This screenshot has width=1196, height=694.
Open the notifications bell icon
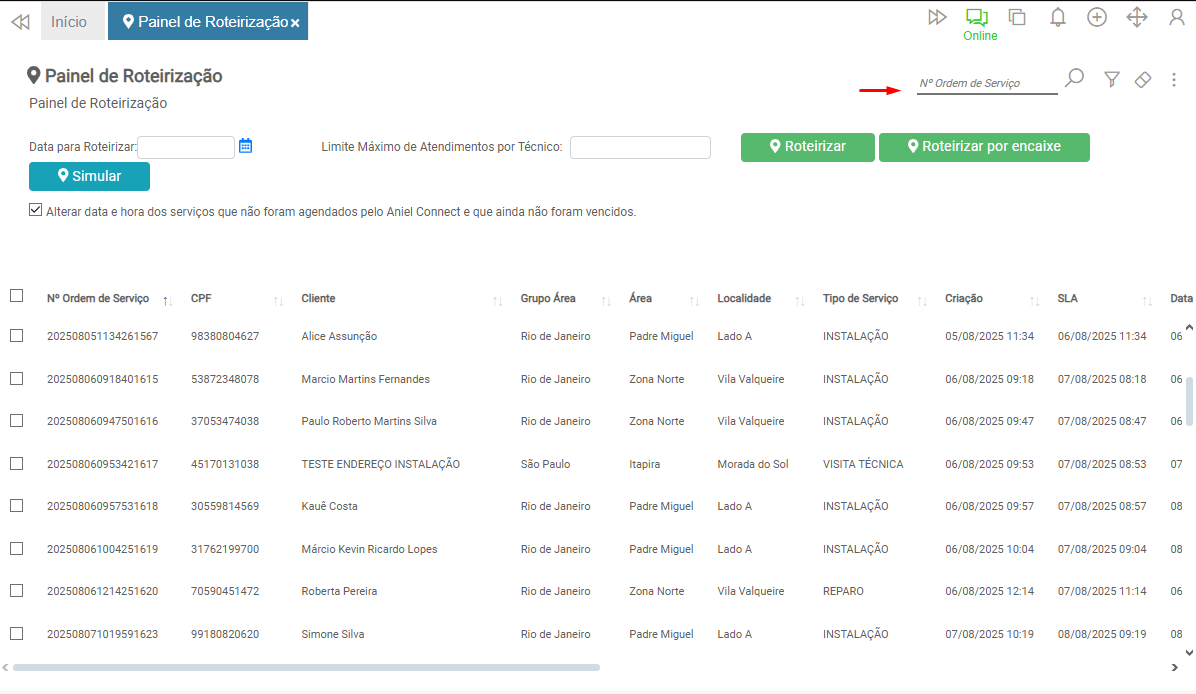click(1058, 17)
